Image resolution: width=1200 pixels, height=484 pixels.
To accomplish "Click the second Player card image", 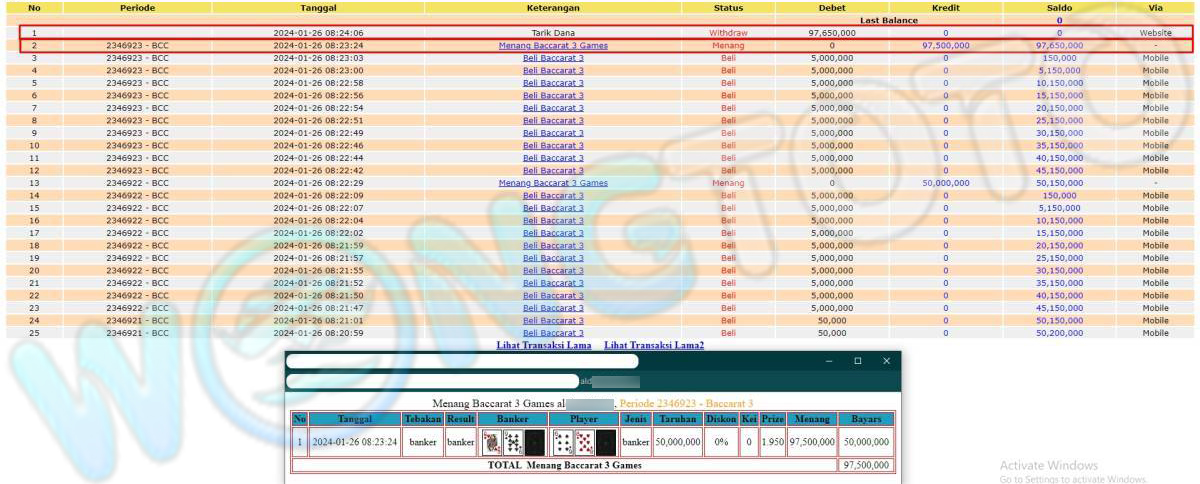I will 584,442.
